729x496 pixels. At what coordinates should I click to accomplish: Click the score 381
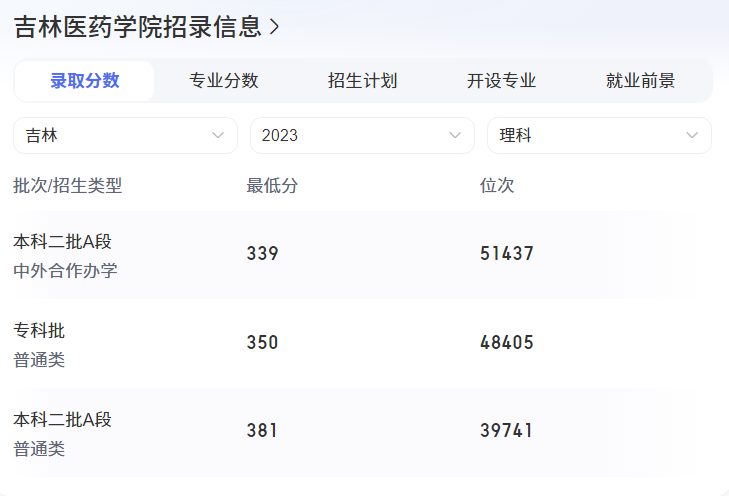pyautogui.click(x=262, y=430)
